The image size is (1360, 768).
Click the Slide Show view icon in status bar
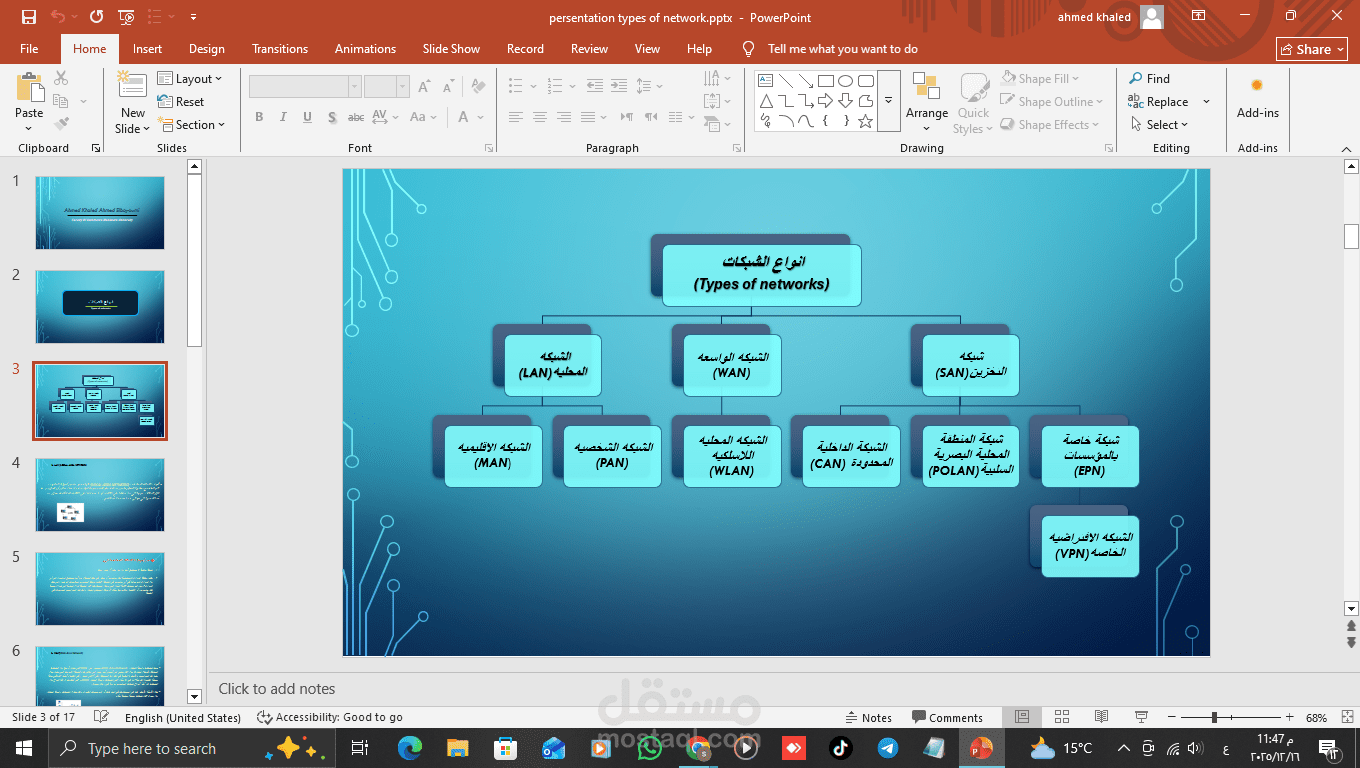tap(1141, 718)
